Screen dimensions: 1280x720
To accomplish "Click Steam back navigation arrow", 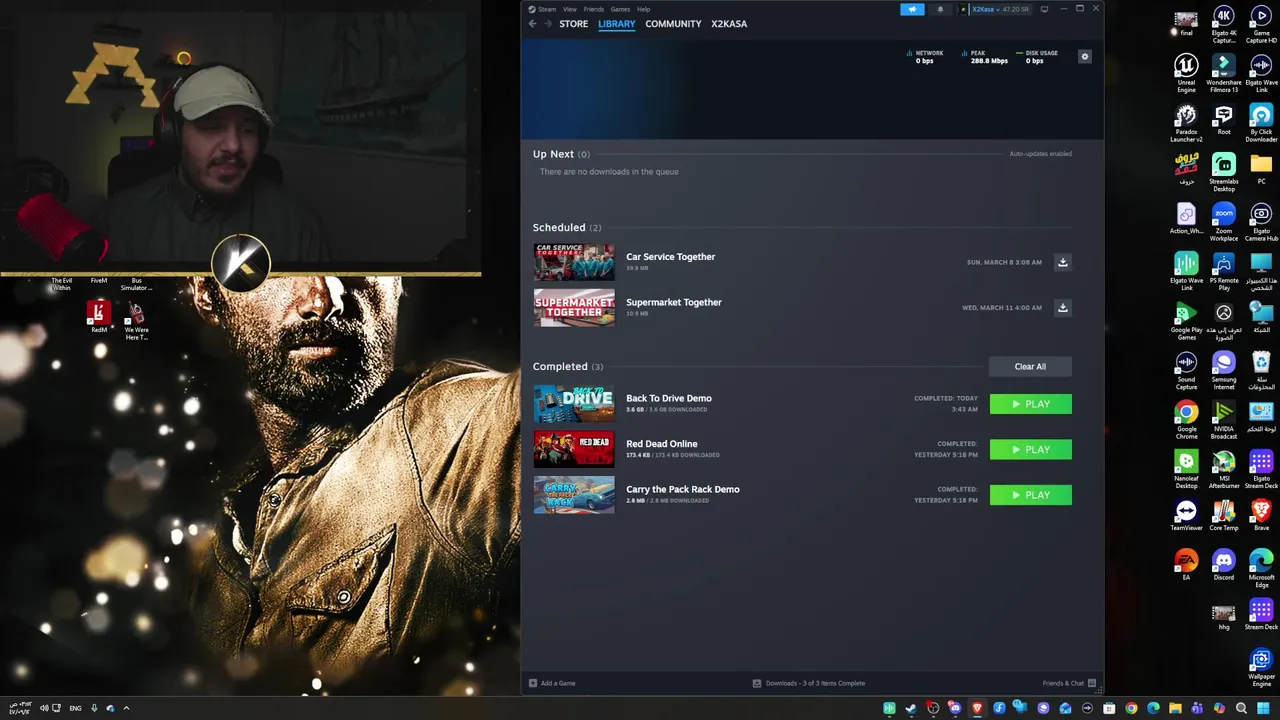I will coord(533,24).
